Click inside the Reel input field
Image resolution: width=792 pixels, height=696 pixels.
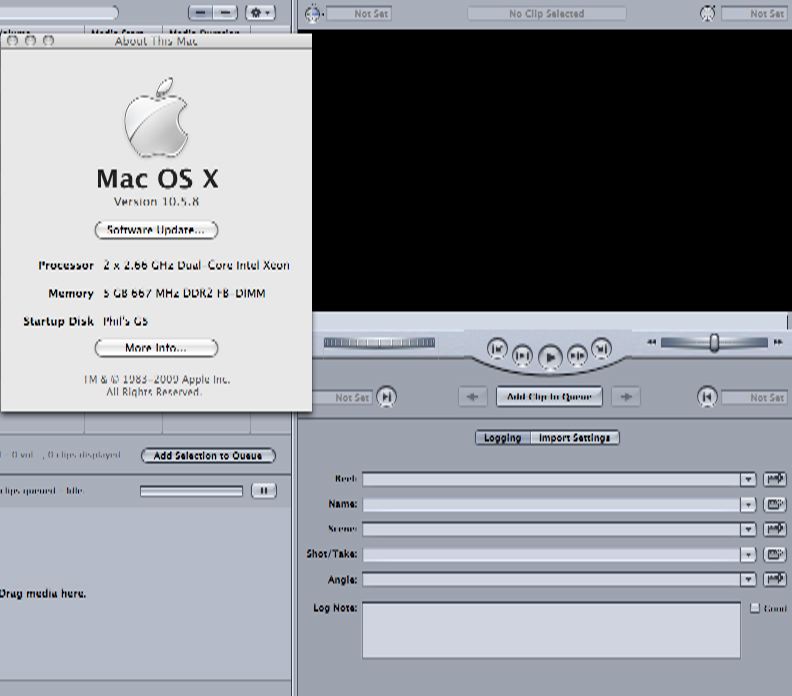[x=552, y=479]
